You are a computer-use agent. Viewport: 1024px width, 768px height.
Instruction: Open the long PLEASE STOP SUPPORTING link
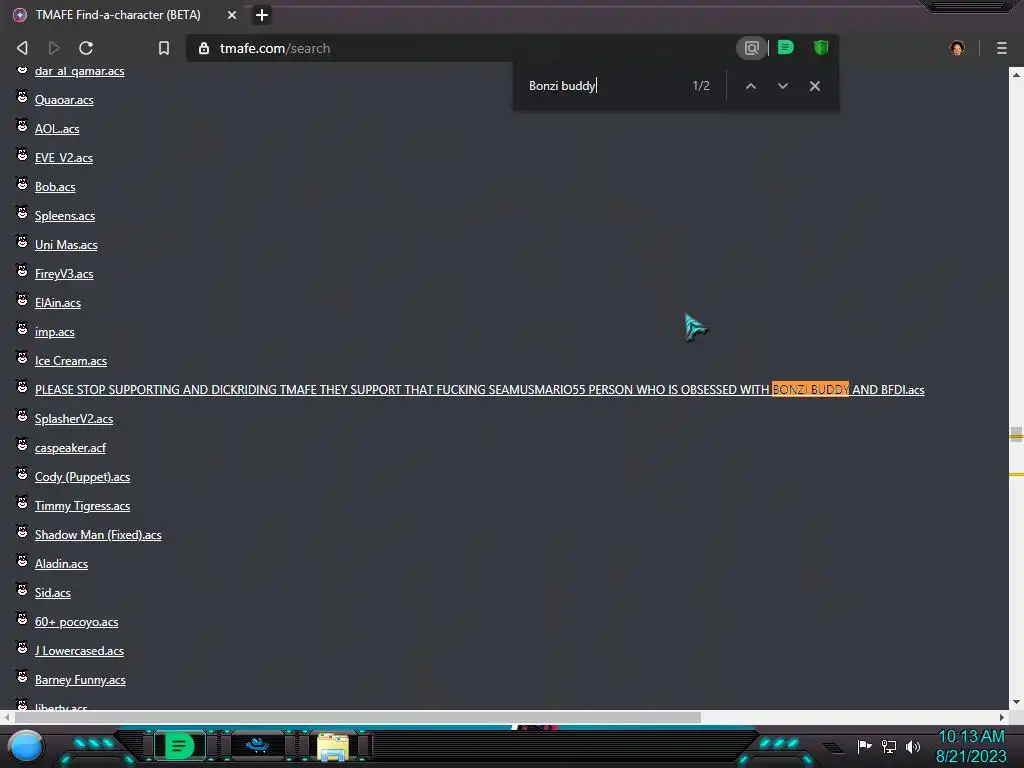[x=479, y=390]
